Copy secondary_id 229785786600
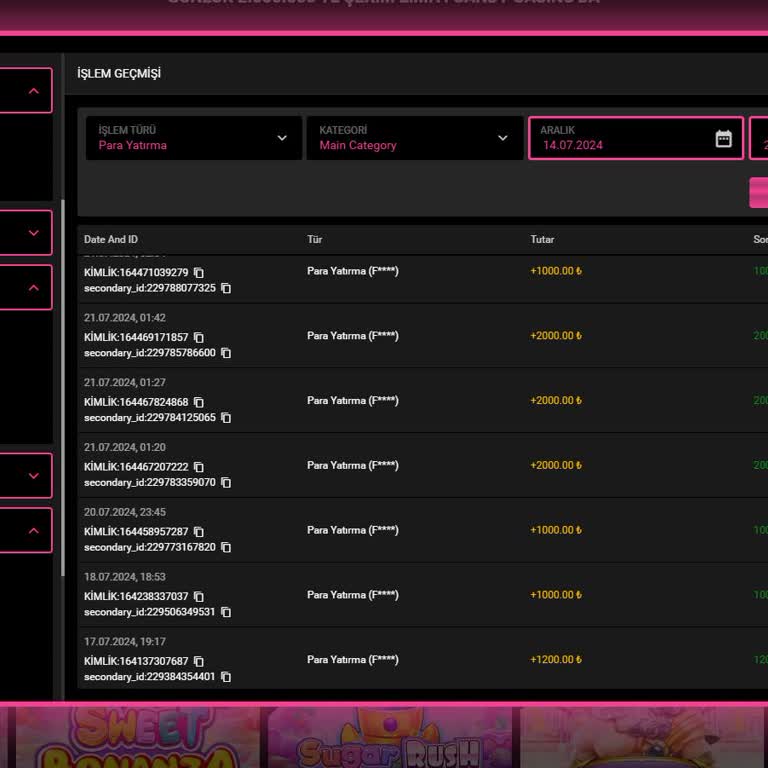This screenshot has height=768, width=768. [226, 353]
